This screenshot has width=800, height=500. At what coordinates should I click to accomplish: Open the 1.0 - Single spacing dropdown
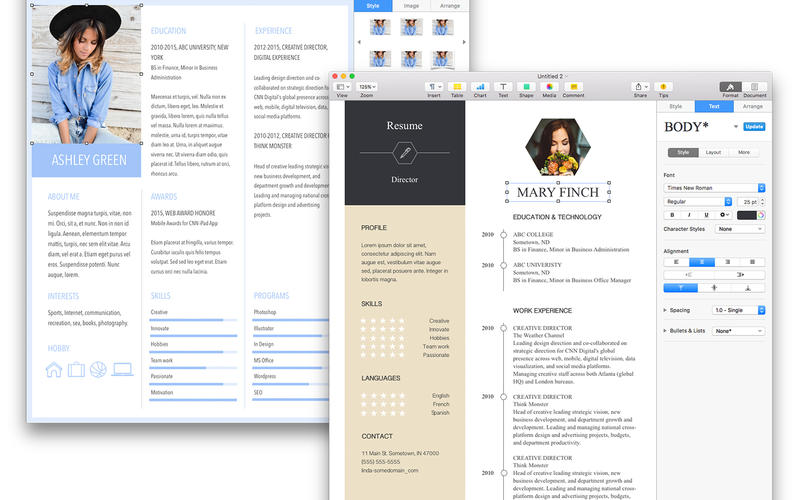(738, 310)
